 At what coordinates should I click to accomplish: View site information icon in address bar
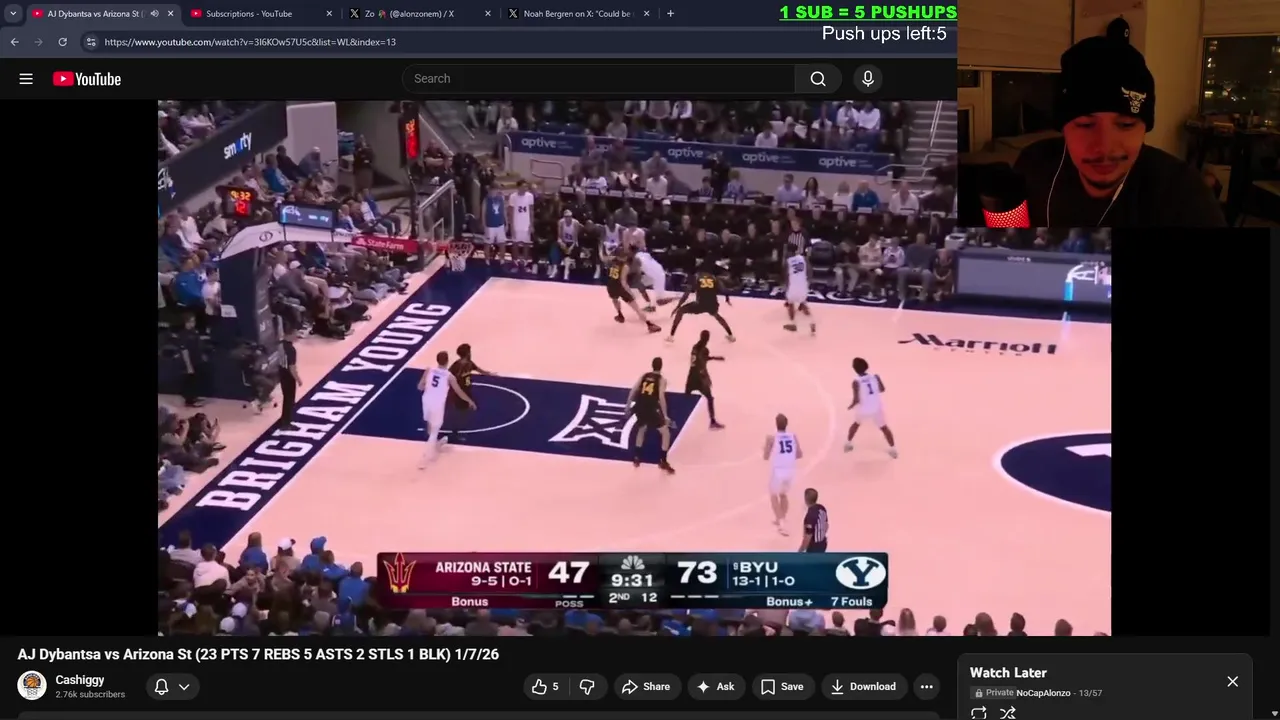point(91,42)
